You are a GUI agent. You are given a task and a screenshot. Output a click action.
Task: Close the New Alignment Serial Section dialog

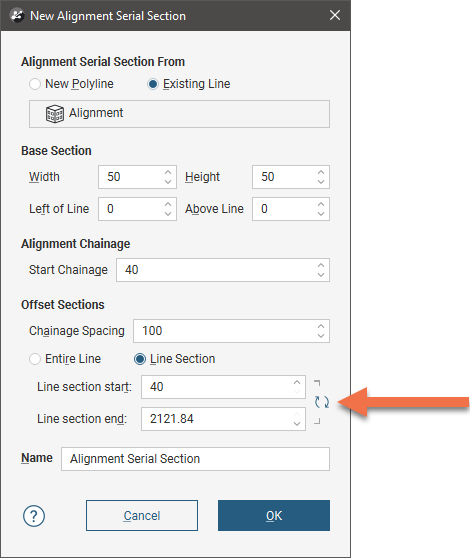[335, 15]
